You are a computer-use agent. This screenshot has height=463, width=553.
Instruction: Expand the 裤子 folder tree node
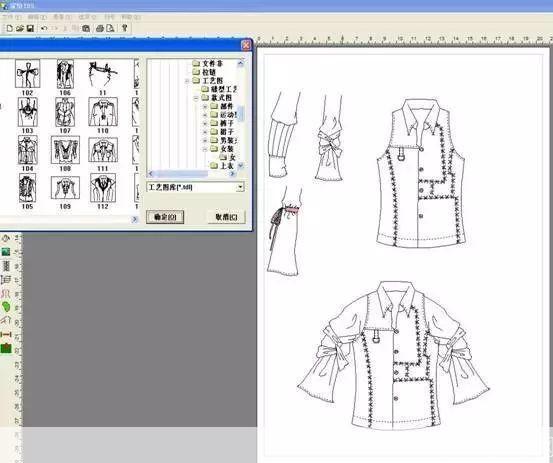tap(205, 123)
